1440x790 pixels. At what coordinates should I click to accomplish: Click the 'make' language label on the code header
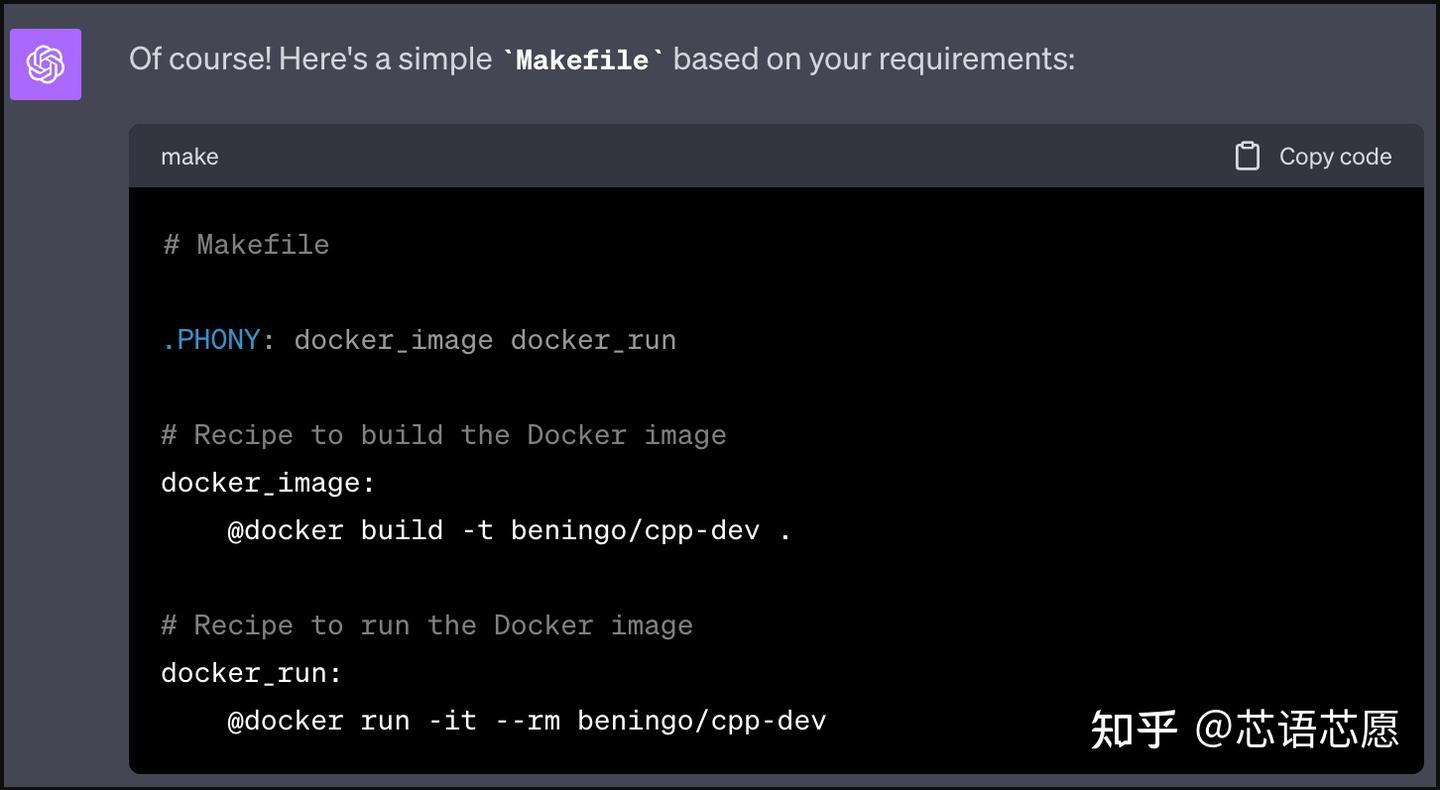click(189, 156)
